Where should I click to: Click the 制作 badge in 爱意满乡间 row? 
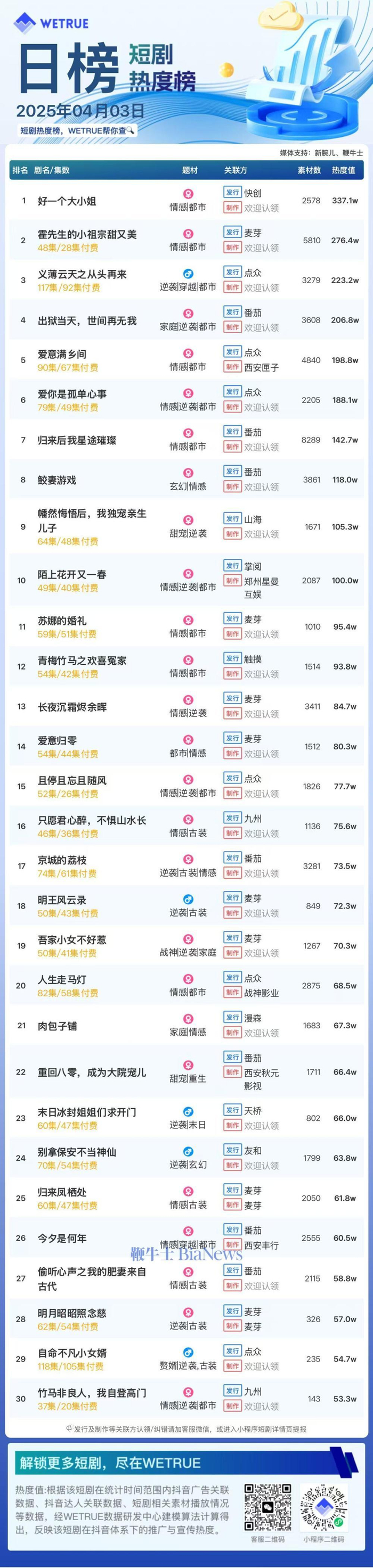tap(232, 367)
